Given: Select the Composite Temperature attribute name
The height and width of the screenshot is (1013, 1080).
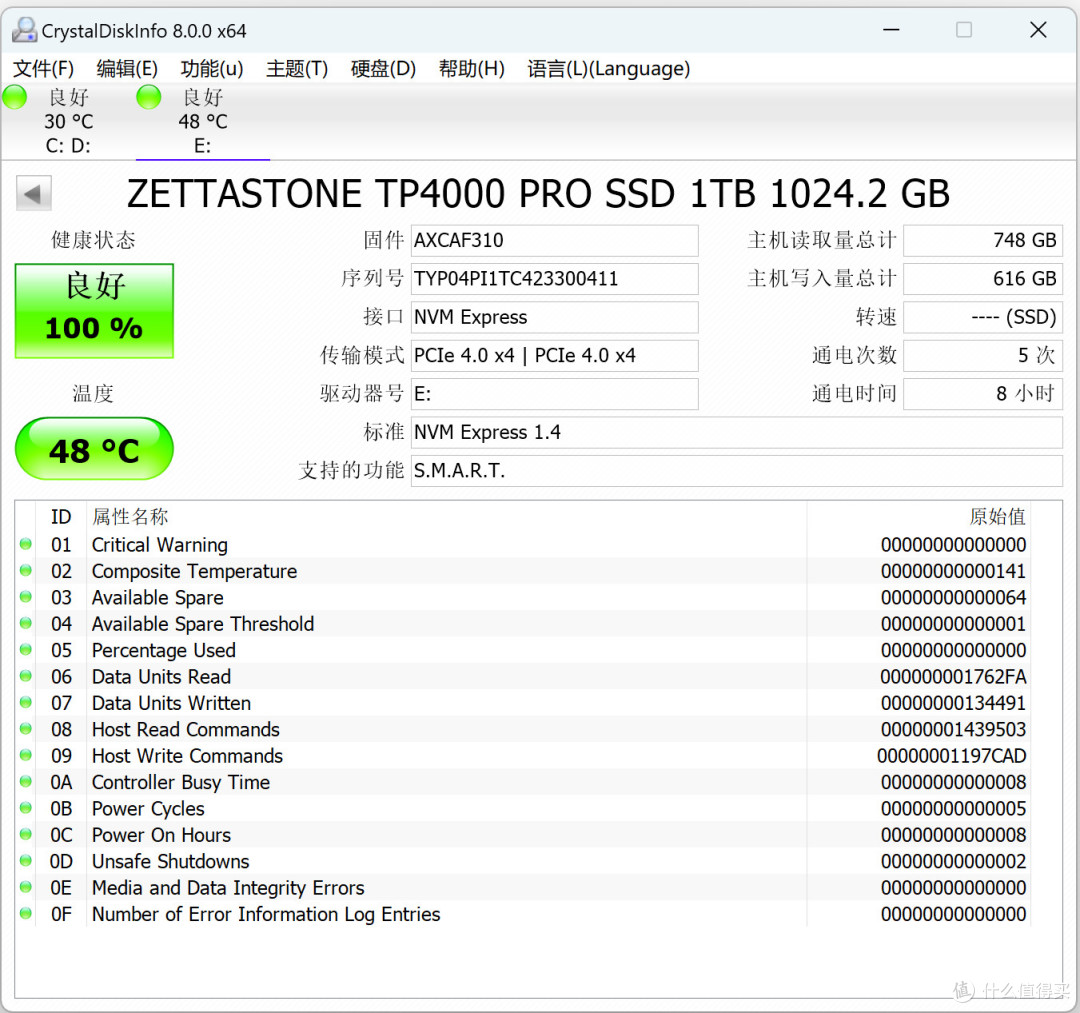Looking at the screenshot, I should tap(194, 571).
